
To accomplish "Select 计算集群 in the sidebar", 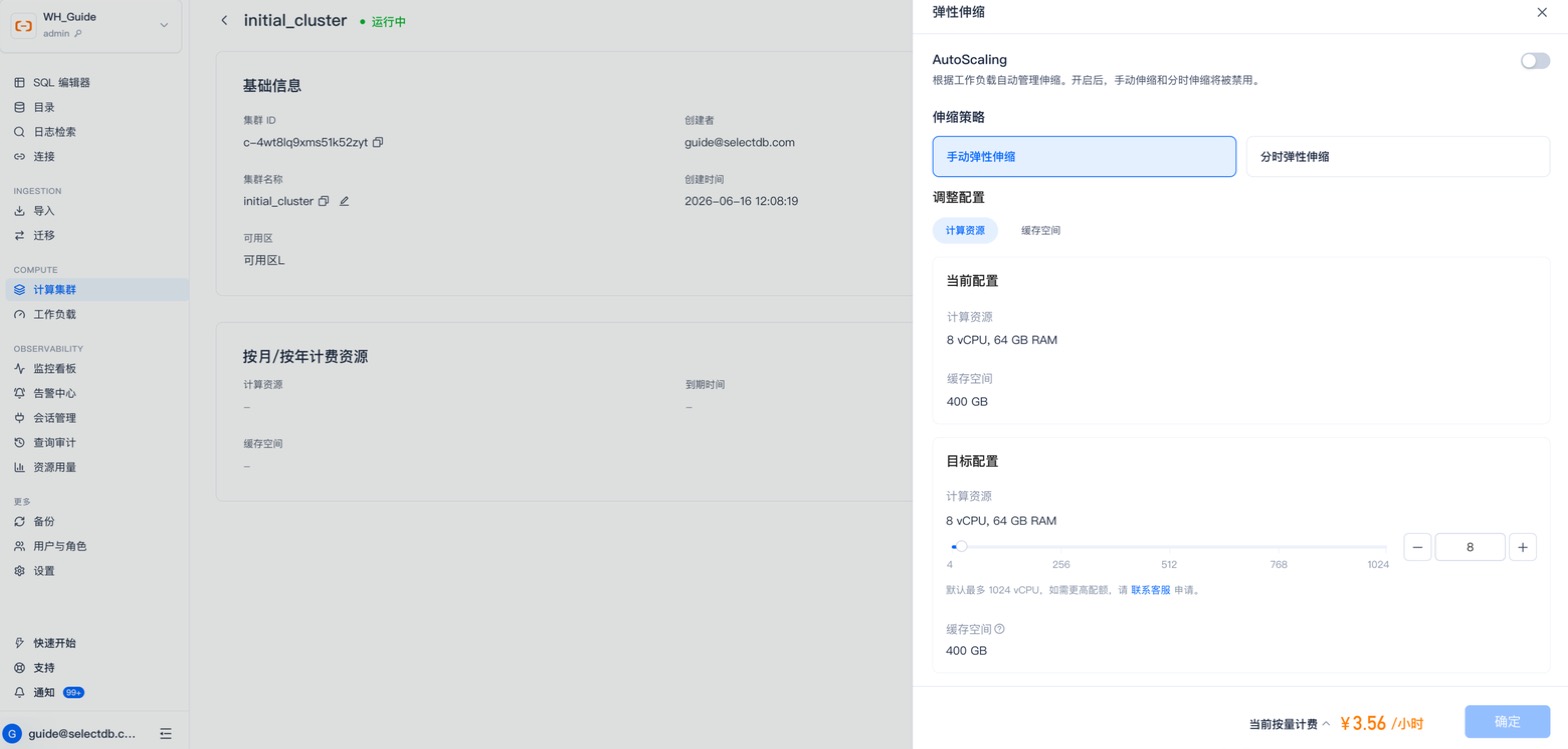I will click(x=96, y=290).
